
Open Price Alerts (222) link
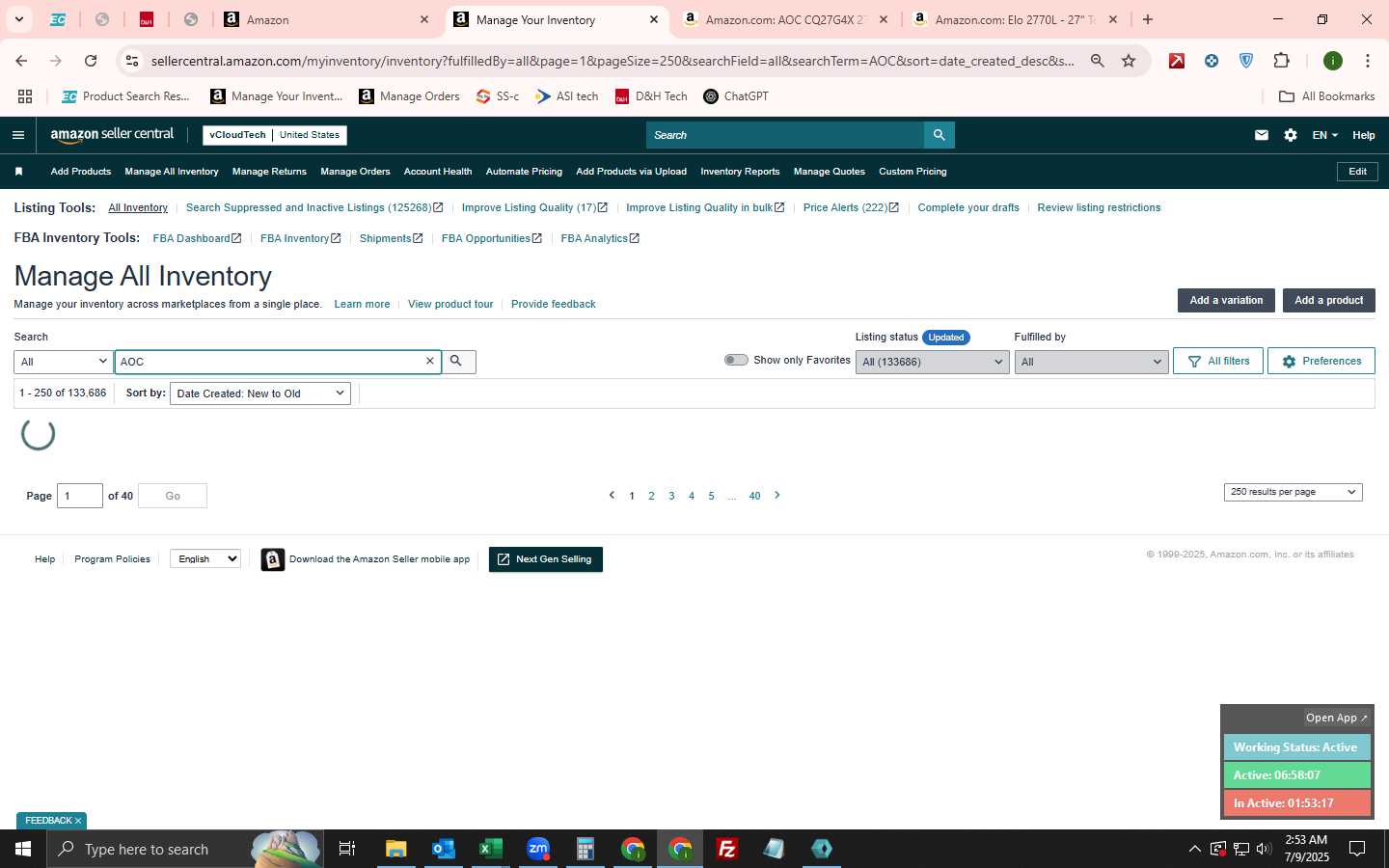pyautogui.click(x=851, y=207)
